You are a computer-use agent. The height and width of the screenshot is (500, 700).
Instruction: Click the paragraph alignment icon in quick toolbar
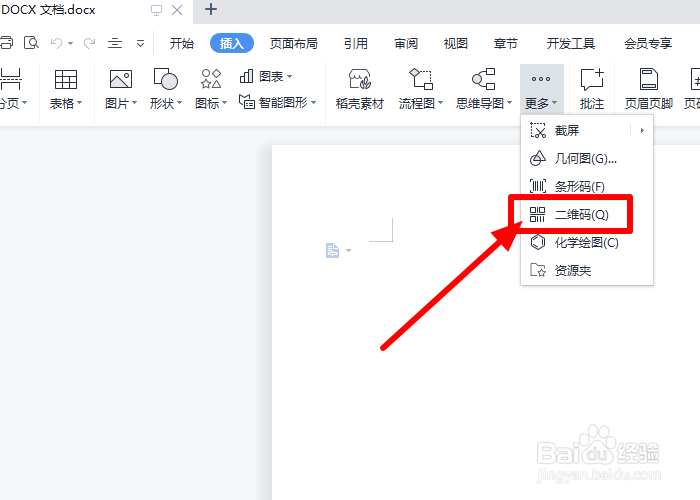[115, 43]
